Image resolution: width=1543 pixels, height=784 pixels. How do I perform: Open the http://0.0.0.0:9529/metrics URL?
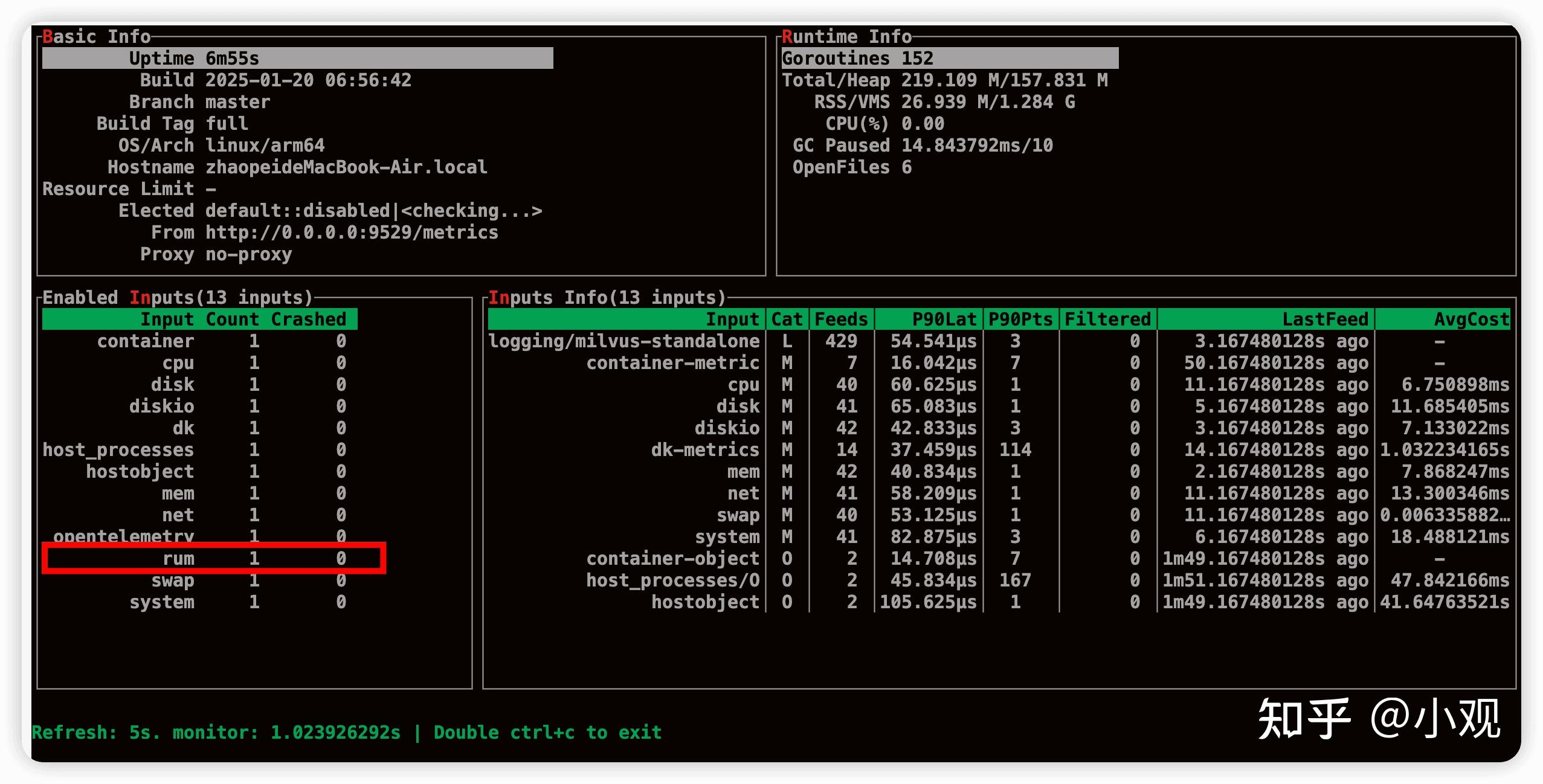pos(352,233)
